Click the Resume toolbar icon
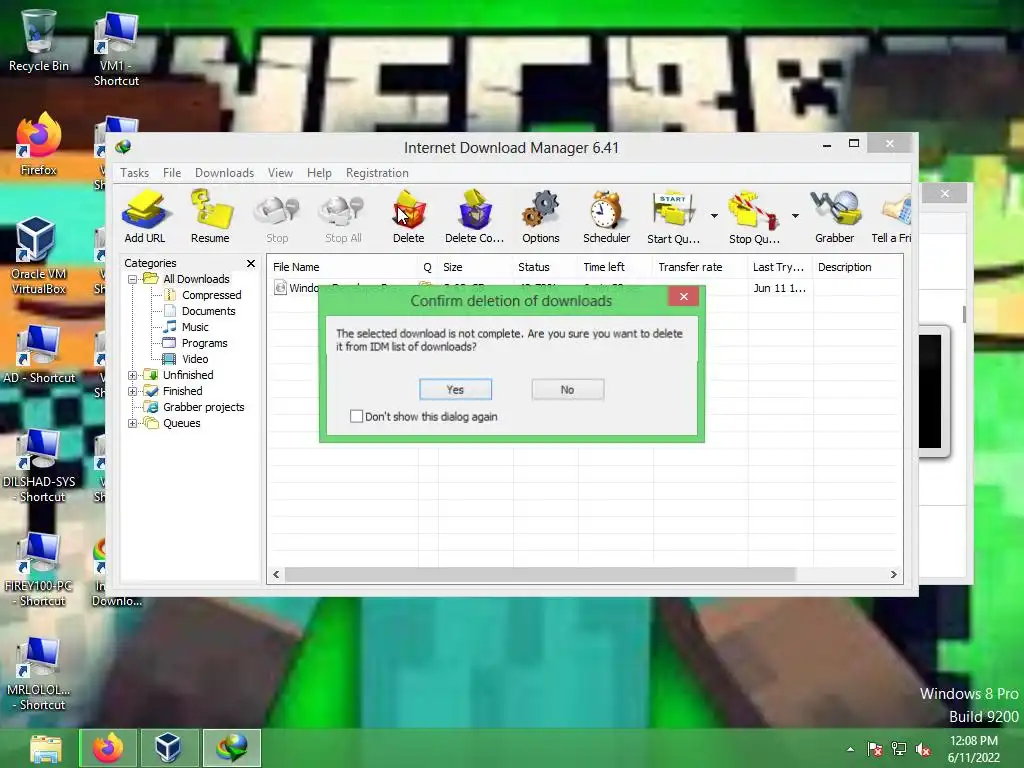The width and height of the screenshot is (1024, 768). tap(210, 217)
